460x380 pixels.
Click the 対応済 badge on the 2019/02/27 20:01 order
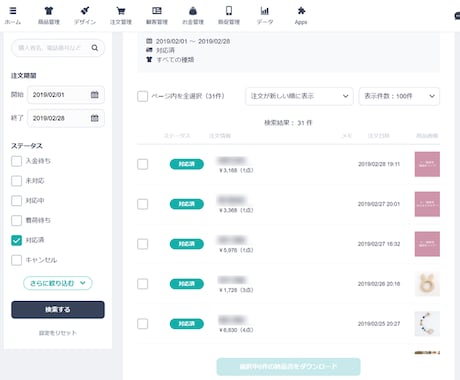click(187, 204)
